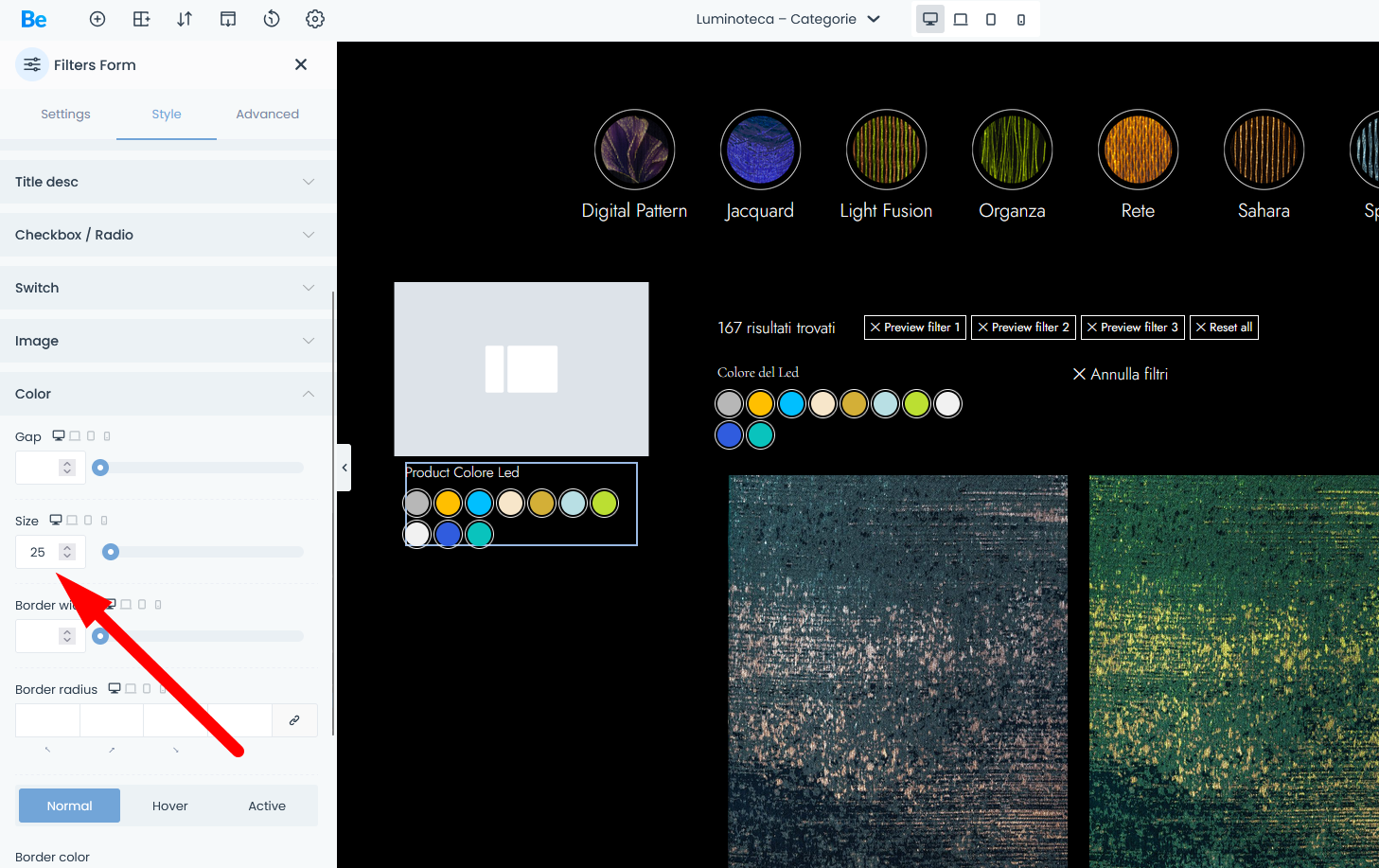The width and height of the screenshot is (1379, 868).
Task: Open the revisions history icon
Action: coord(272,19)
